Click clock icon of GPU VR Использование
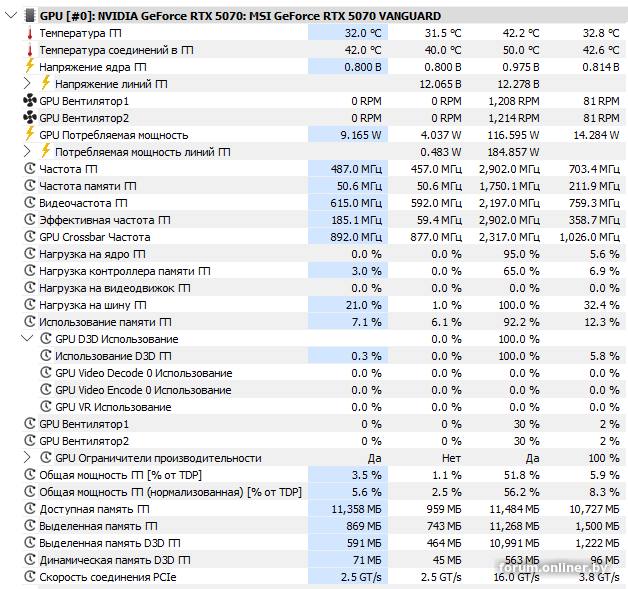 46,407
